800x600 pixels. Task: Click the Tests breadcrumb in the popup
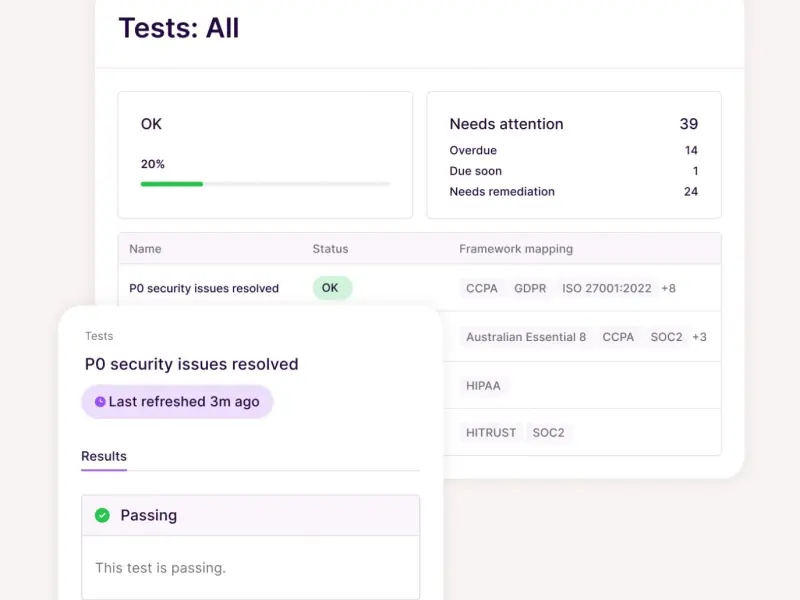[x=99, y=336]
